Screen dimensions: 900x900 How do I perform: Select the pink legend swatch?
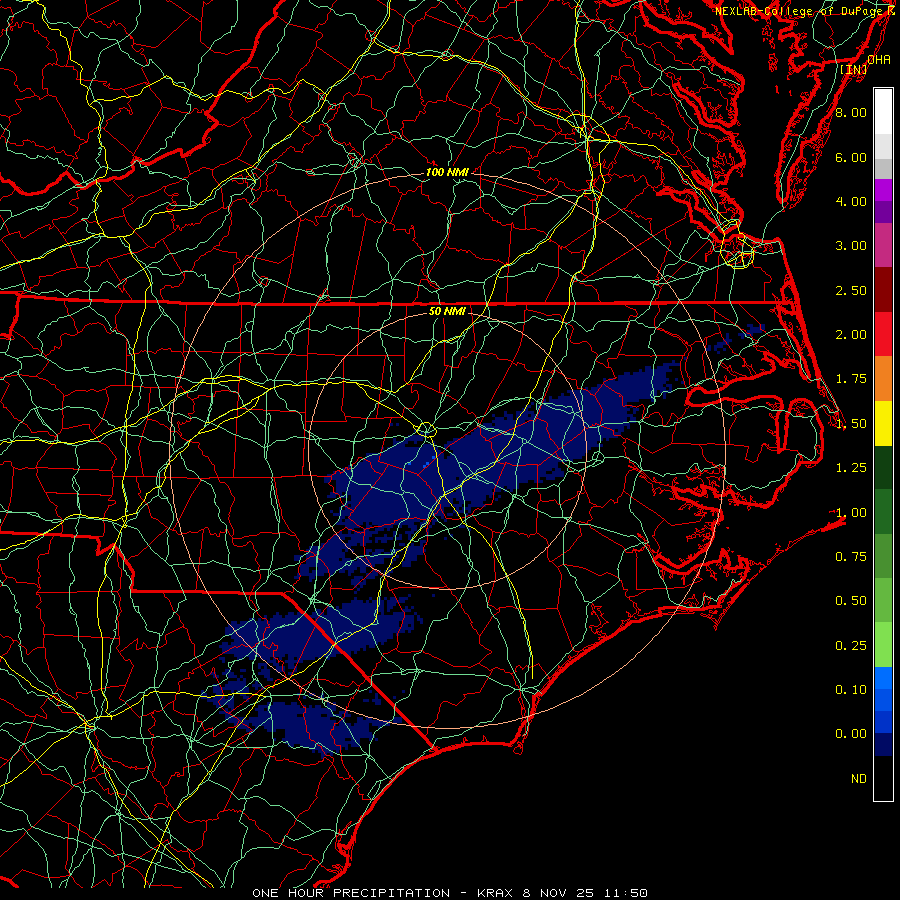883,245
